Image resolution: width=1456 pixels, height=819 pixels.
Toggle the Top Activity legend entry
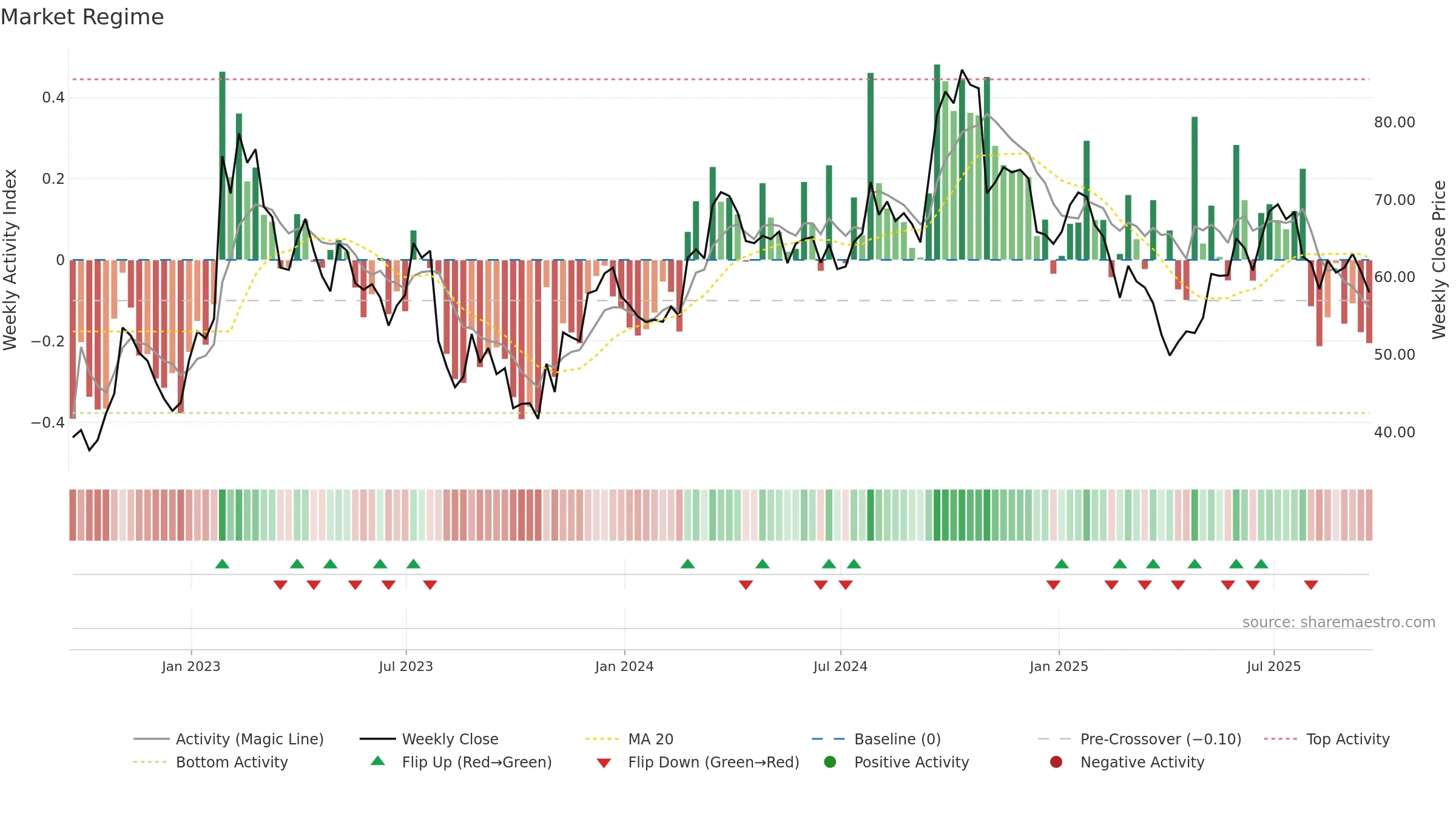pyautogui.click(x=1327, y=739)
